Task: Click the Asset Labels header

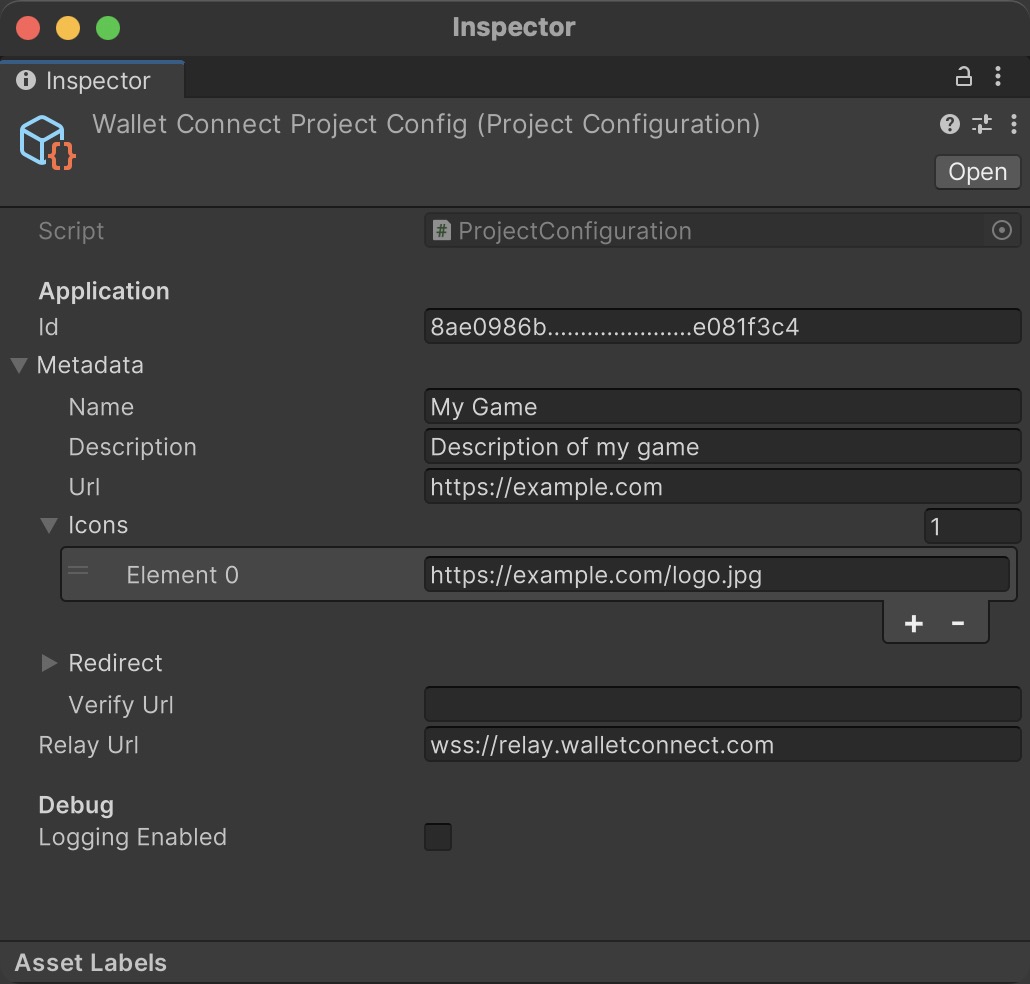Action: [91, 963]
